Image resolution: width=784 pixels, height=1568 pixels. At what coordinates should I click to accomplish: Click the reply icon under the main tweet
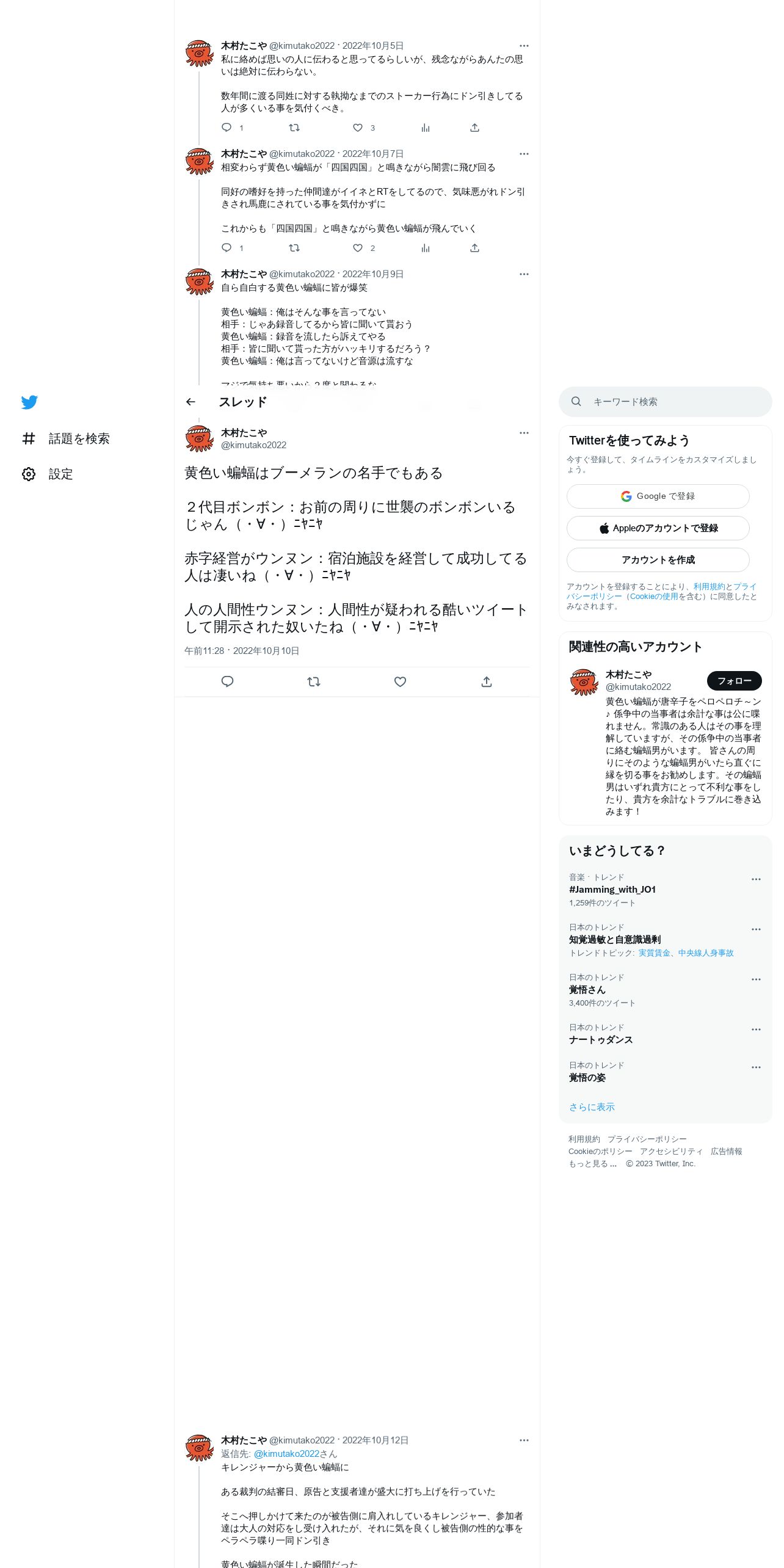(227, 681)
